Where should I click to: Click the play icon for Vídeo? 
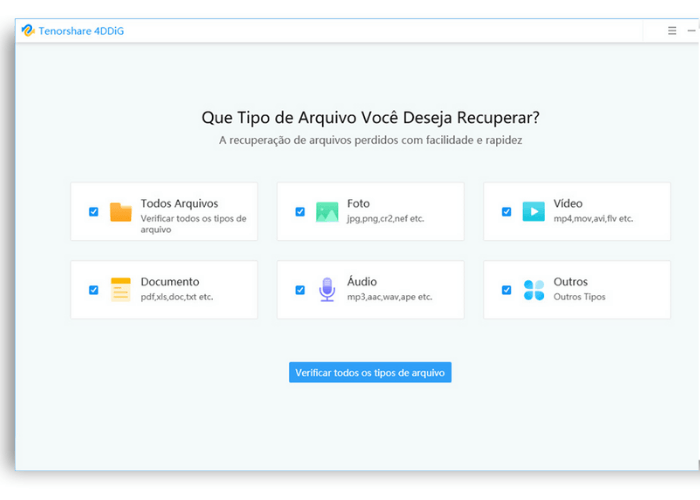(533, 212)
